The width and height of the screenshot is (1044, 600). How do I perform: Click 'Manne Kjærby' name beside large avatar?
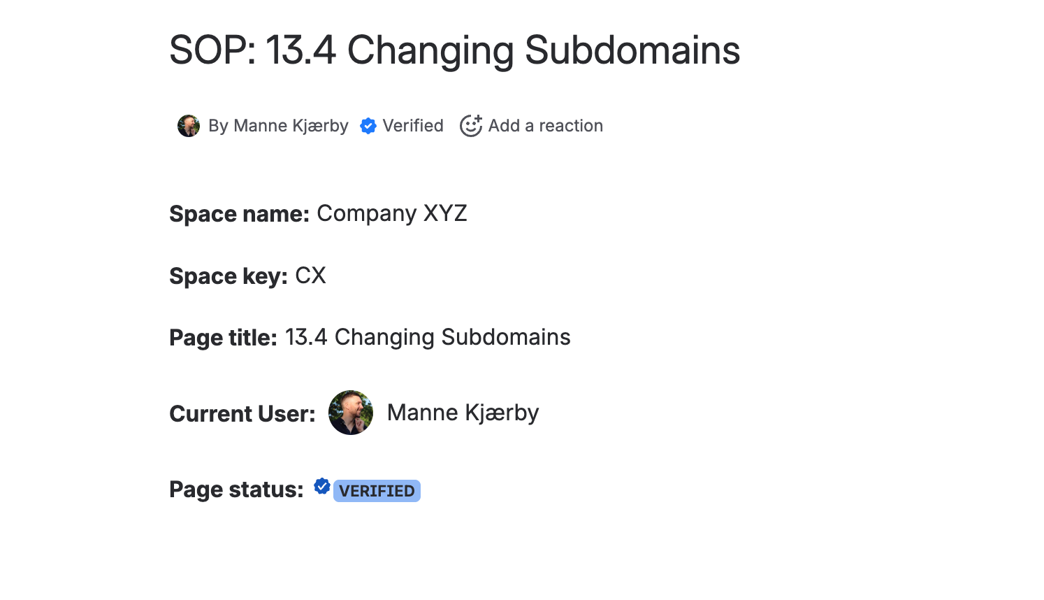click(x=463, y=413)
